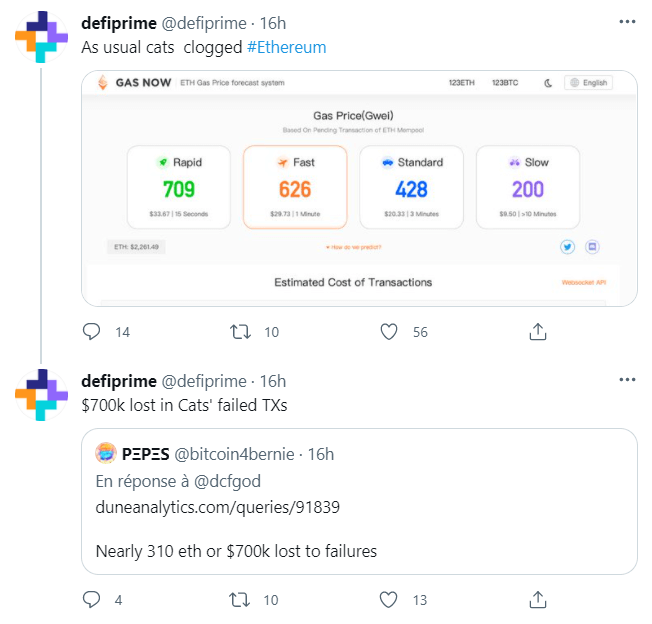
Task: Reply to the $700k lost tweet
Action: pyautogui.click(x=91, y=599)
